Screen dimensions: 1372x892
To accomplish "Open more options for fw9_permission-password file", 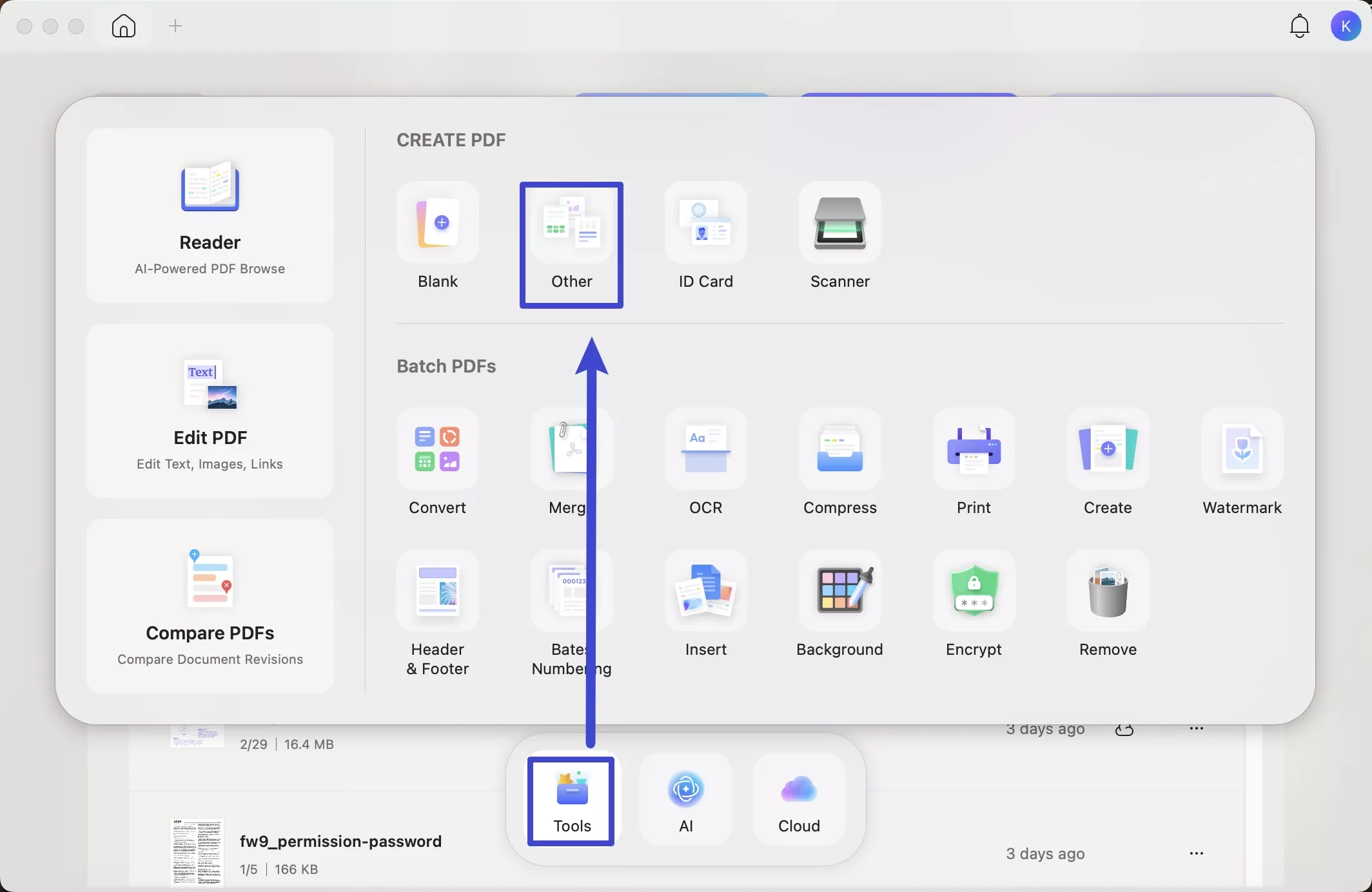I will (x=1196, y=853).
